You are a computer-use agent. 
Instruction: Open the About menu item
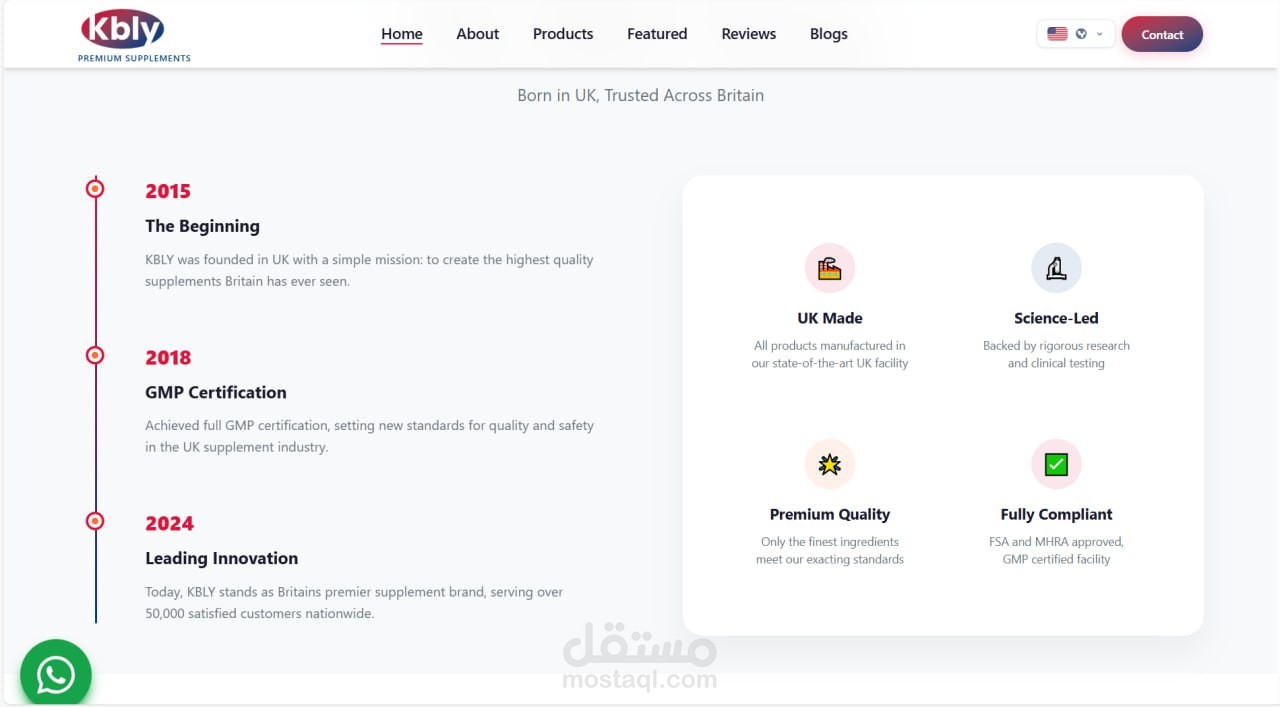click(478, 34)
